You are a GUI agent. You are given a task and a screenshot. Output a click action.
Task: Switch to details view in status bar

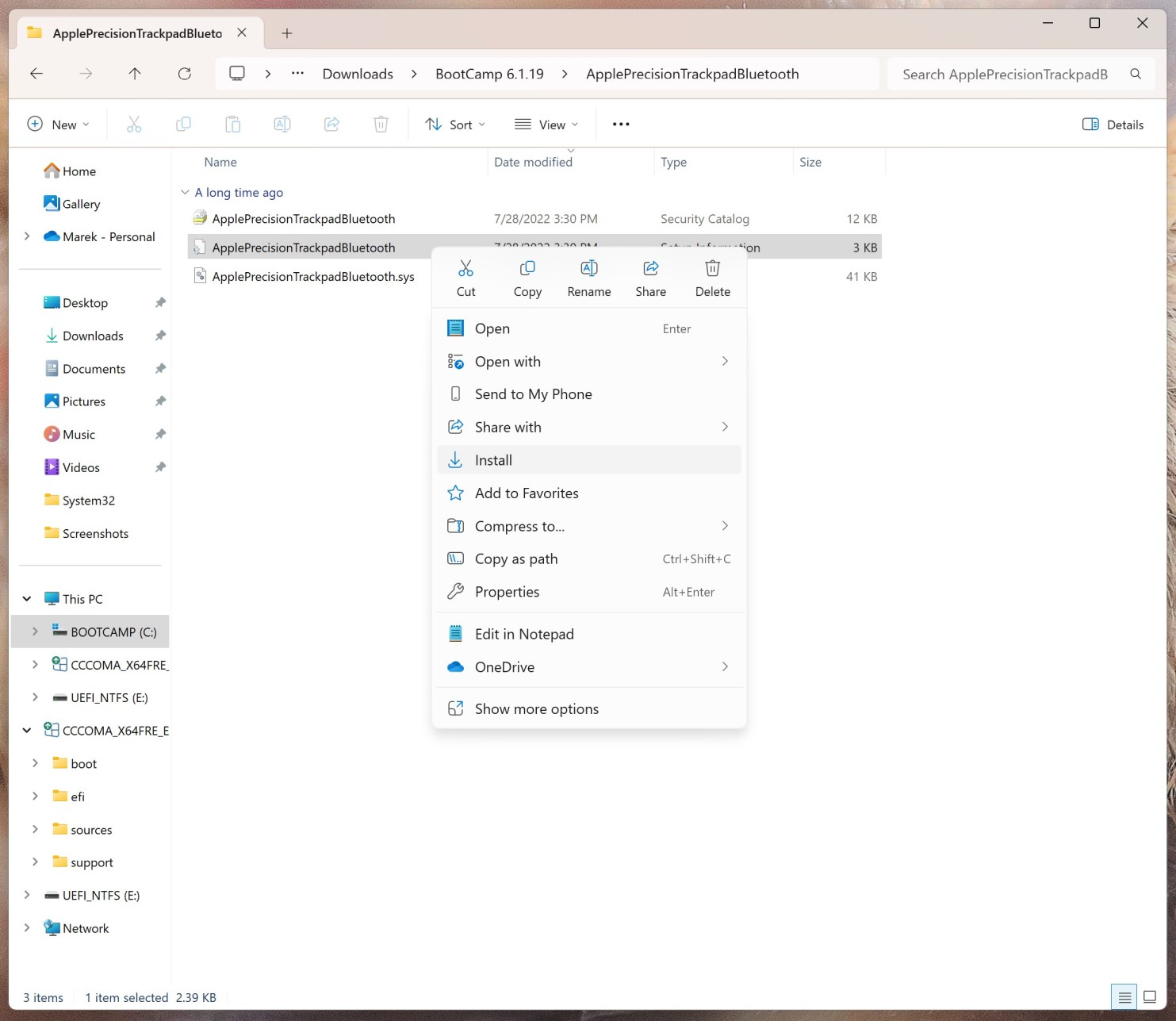click(x=1124, y=997)
